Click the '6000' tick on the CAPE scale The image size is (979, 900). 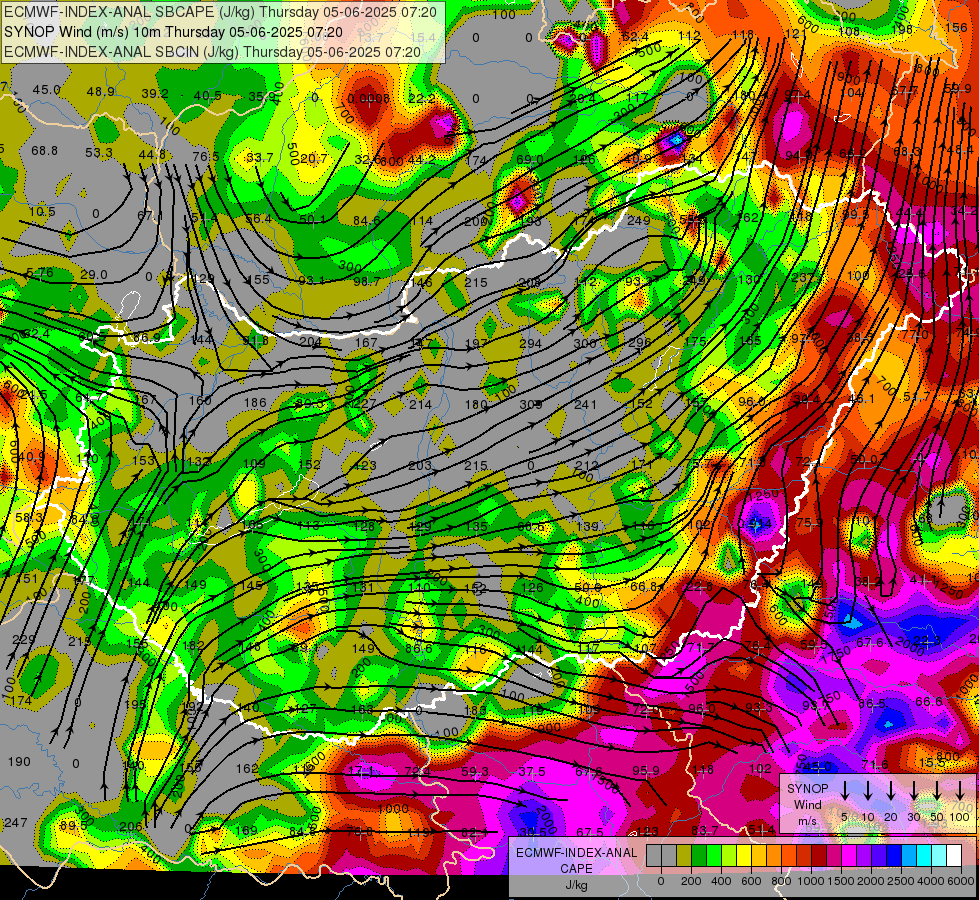(x=960, y=881)
